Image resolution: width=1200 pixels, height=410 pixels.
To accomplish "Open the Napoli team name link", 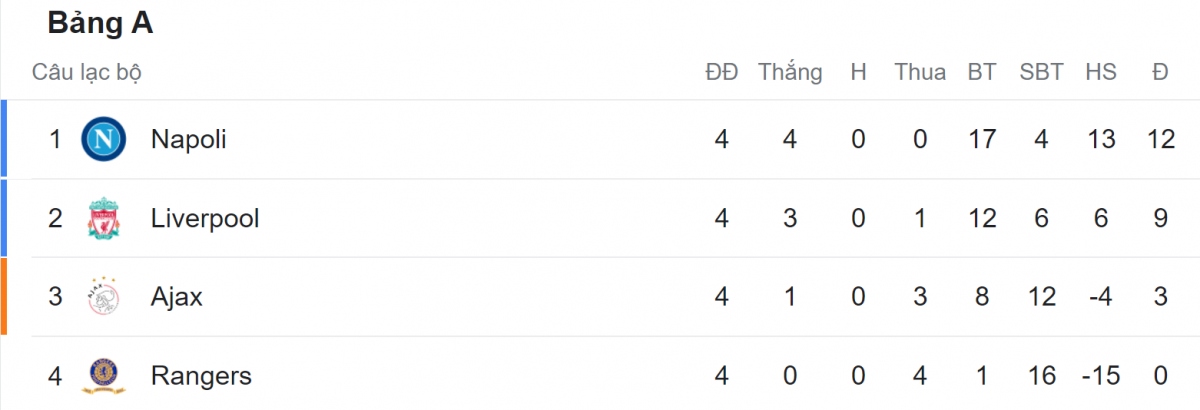I will coord(189,139).
